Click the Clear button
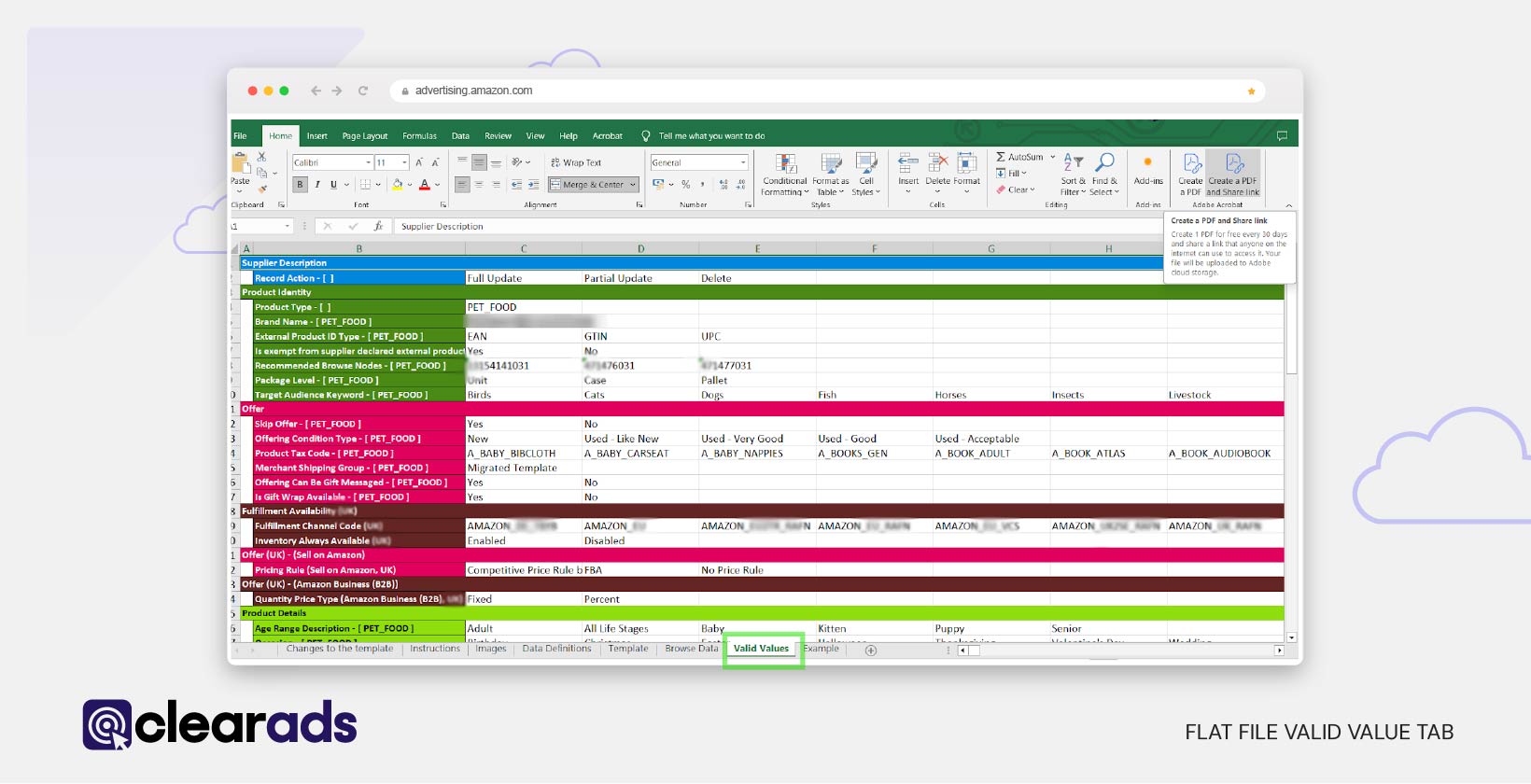Viewport: 1531px width, 784px height. [x=1016, y=189]
